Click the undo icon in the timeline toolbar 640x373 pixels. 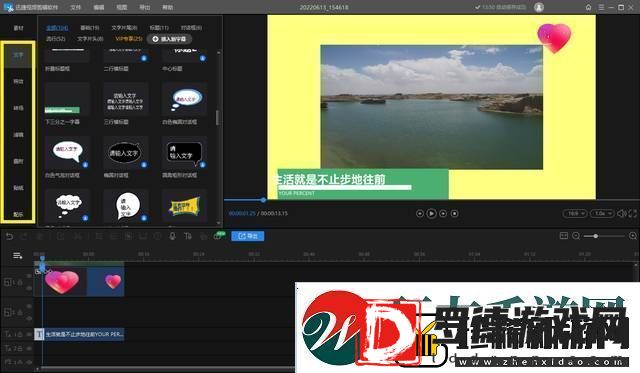coord(9,236)
